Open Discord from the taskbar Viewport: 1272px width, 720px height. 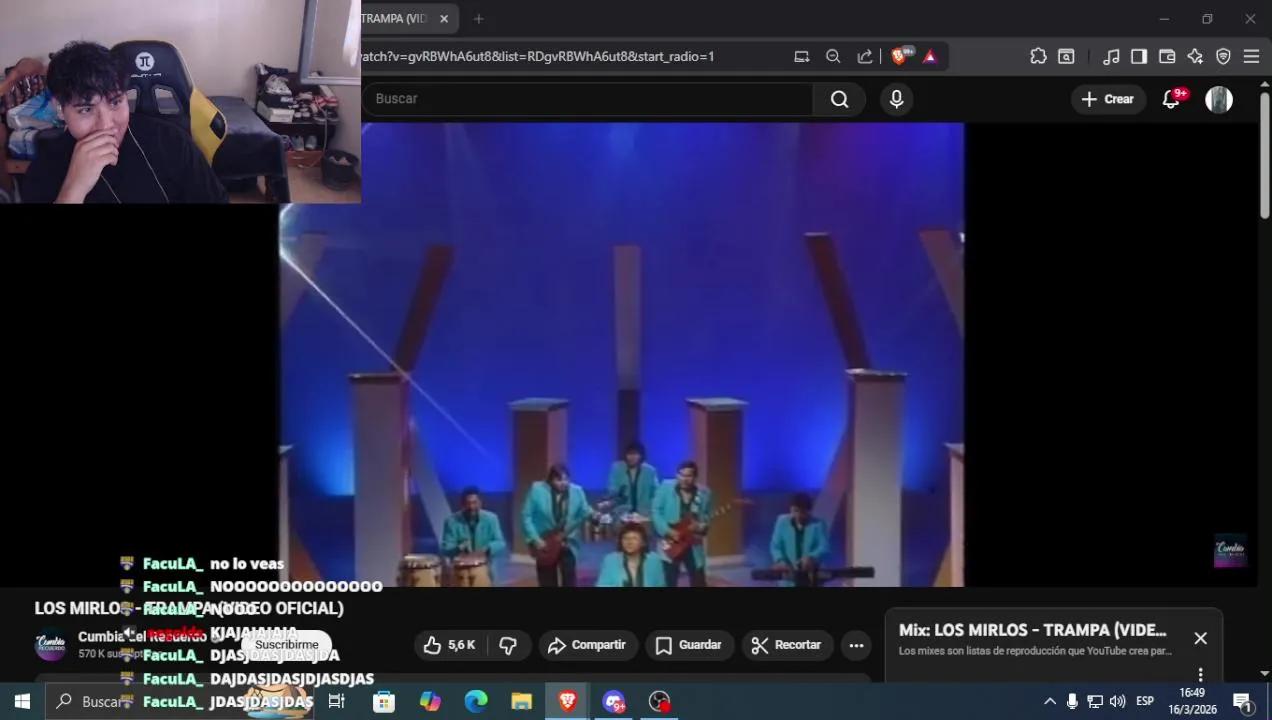pyautogui.click(x=614, y=701)
